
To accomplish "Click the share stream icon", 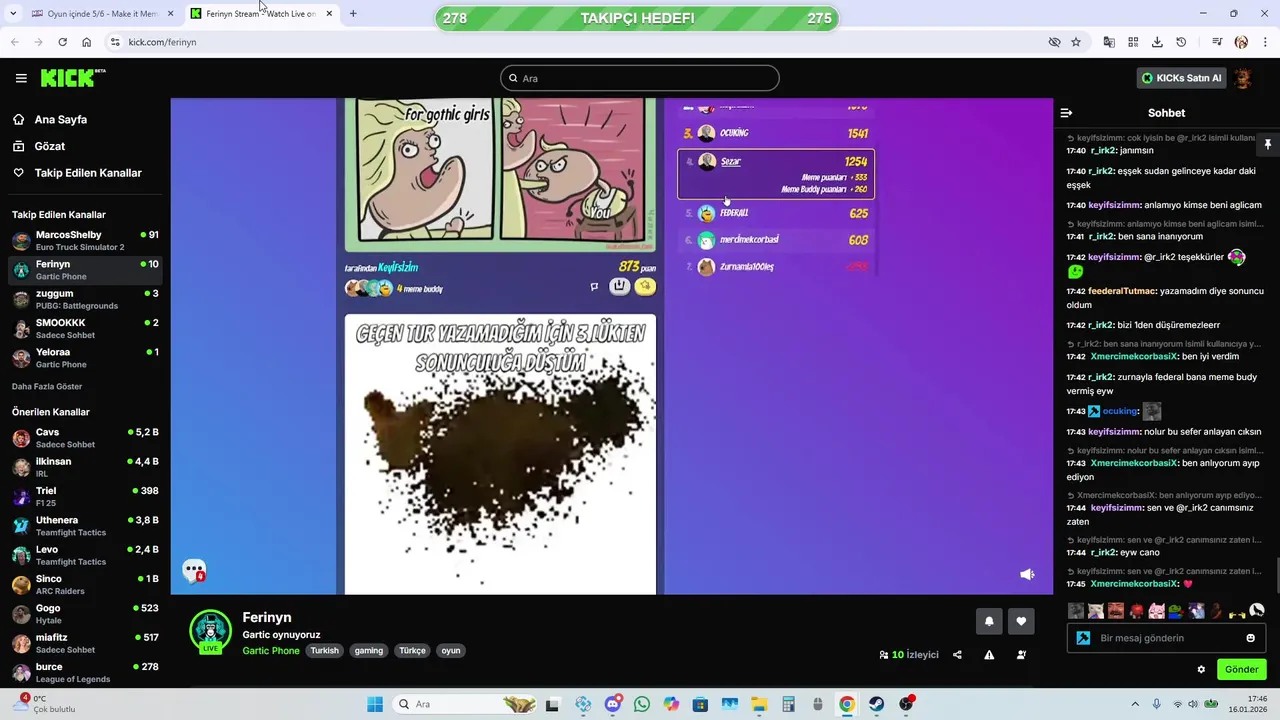I will (x=957, y=655).
